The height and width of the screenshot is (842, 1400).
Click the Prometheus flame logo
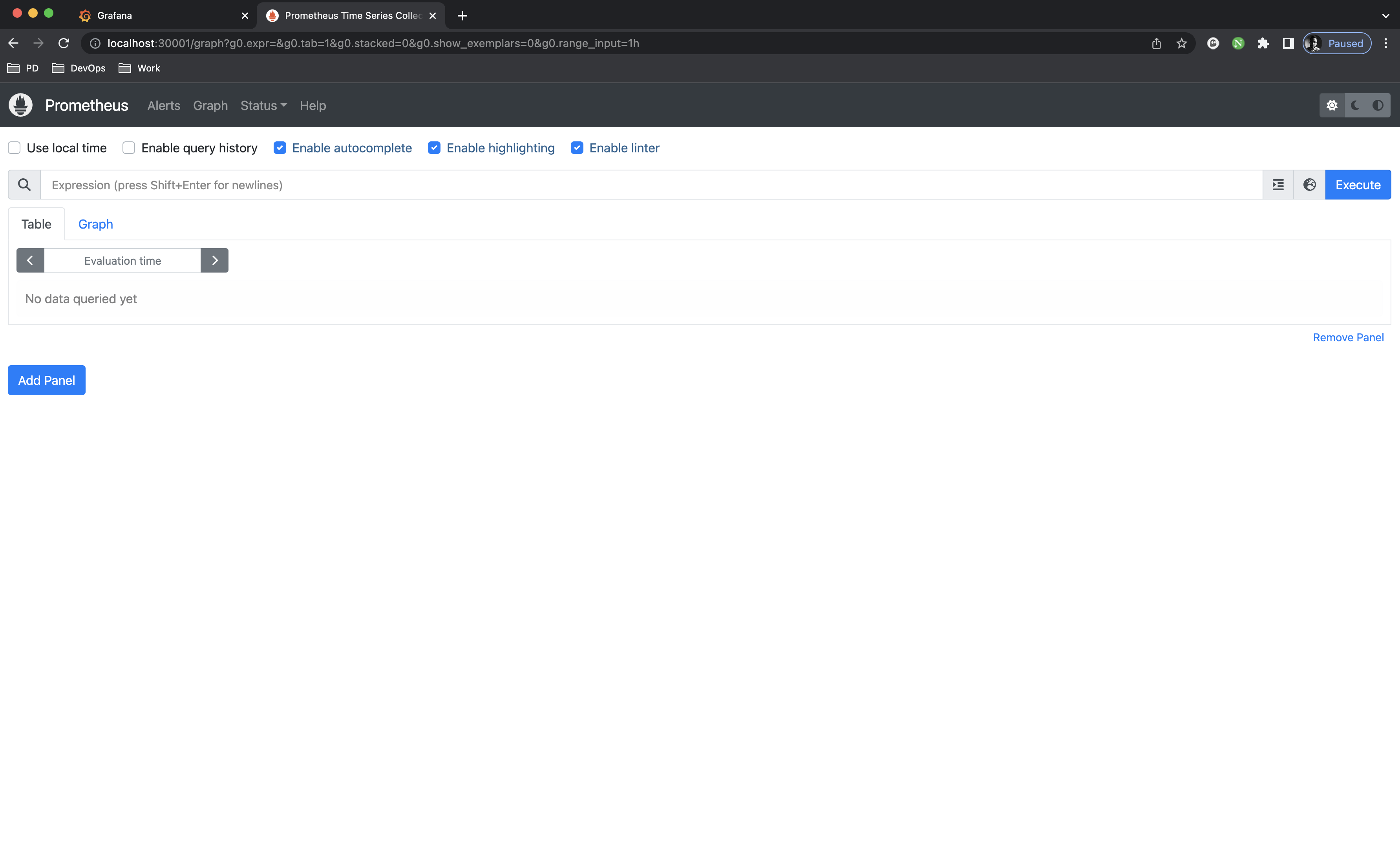pos(20,105)
